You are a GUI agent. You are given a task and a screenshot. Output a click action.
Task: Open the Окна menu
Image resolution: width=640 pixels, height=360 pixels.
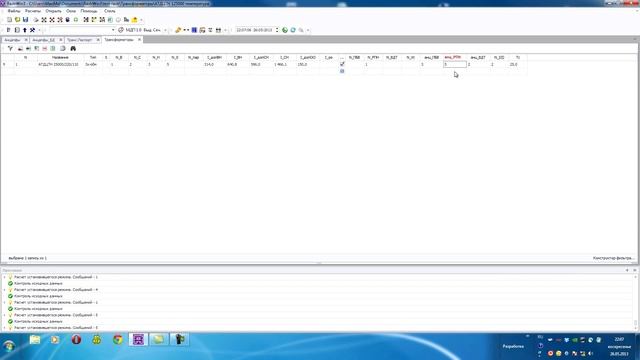(x=71, y=11)
